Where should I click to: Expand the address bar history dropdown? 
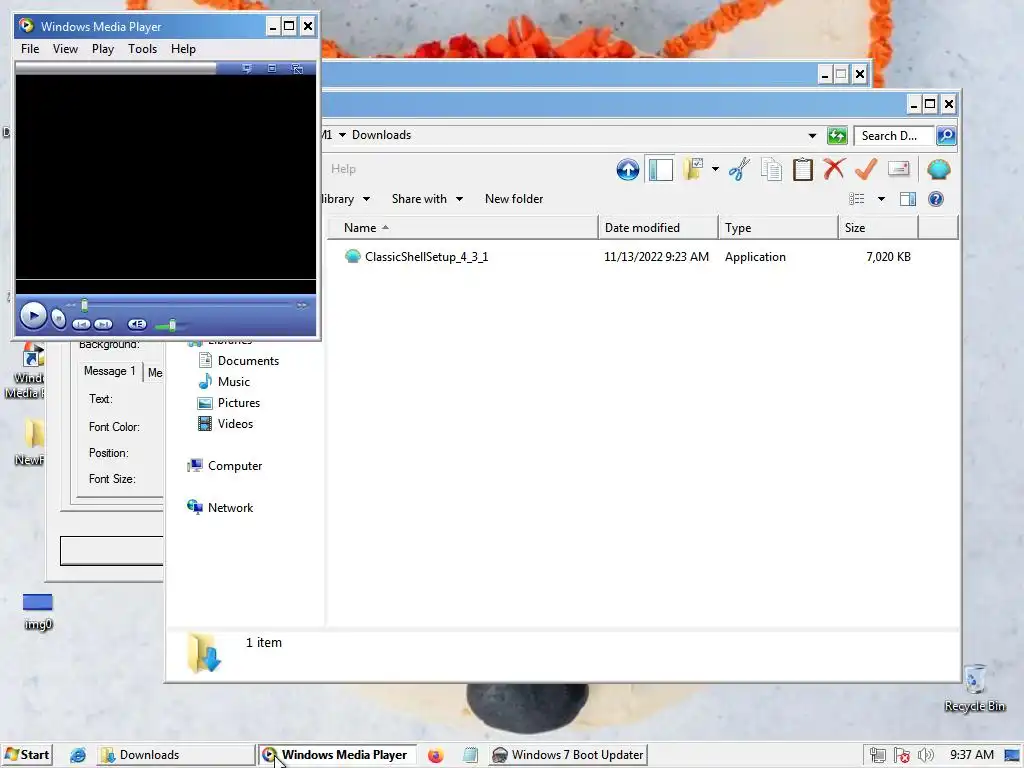click(812, 136)
